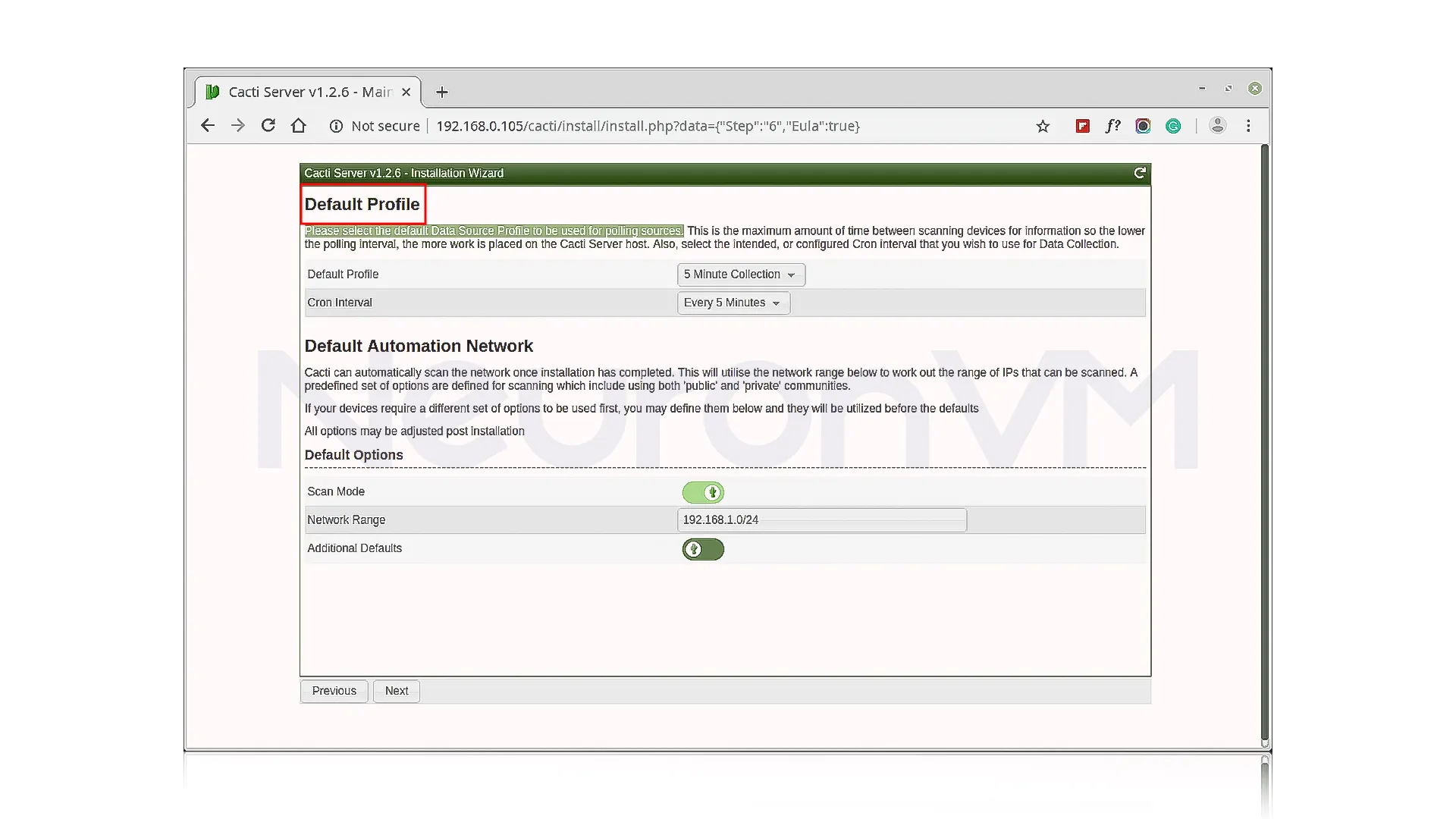Select the Cacti Server v1.2.6 tab

coord(308,92)
